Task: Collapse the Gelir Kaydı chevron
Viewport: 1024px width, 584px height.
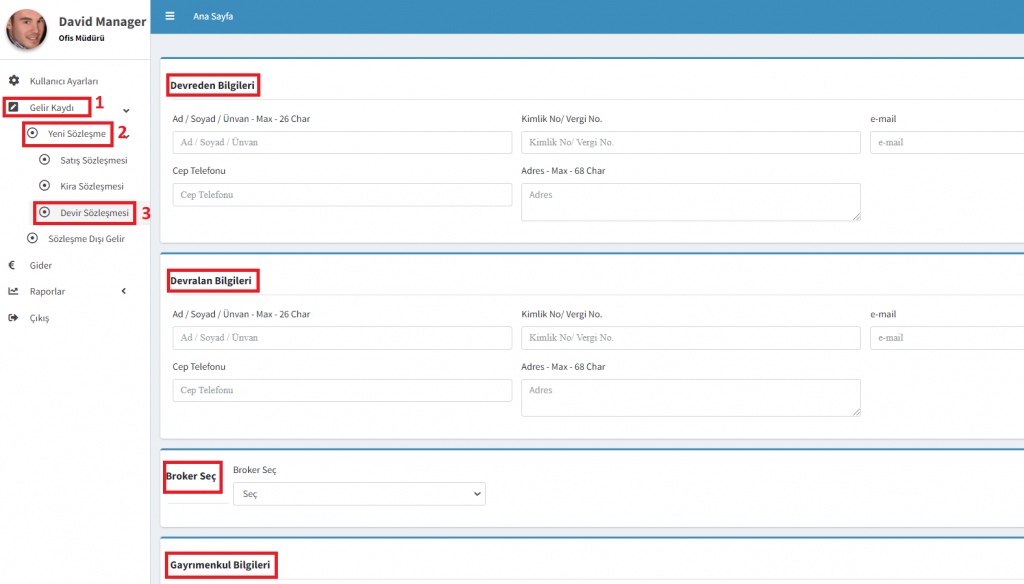Action: pos(126,109)
